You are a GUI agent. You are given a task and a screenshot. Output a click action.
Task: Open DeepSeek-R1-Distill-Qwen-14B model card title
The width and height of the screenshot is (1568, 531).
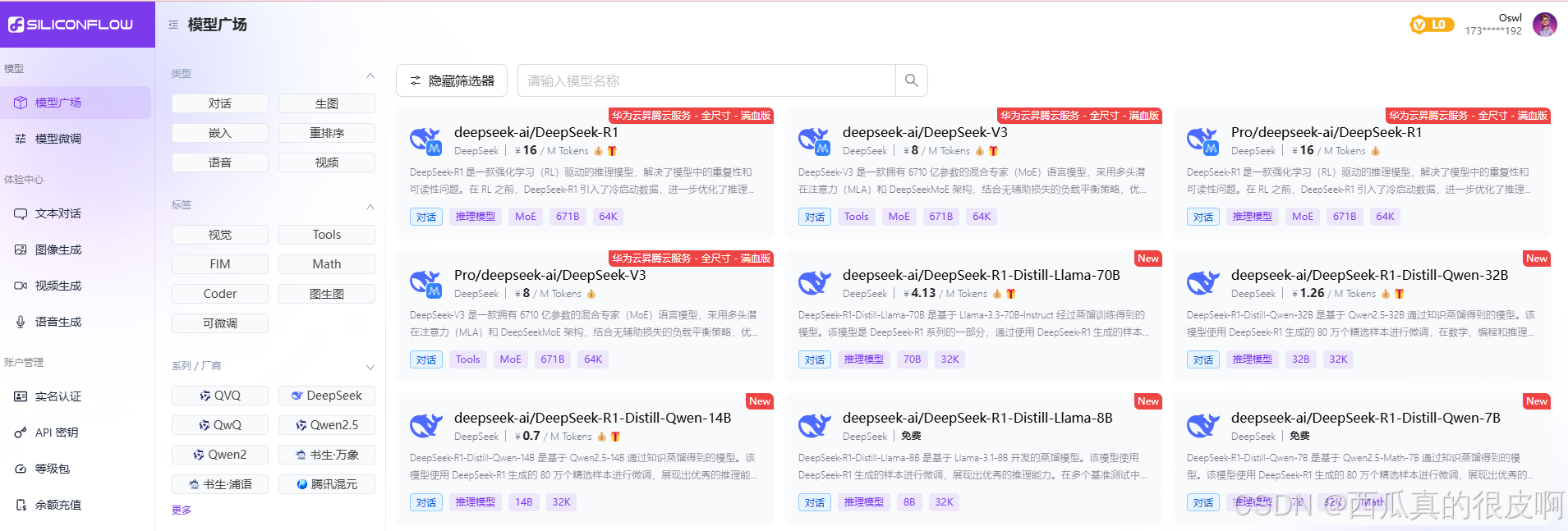[593, 418]
